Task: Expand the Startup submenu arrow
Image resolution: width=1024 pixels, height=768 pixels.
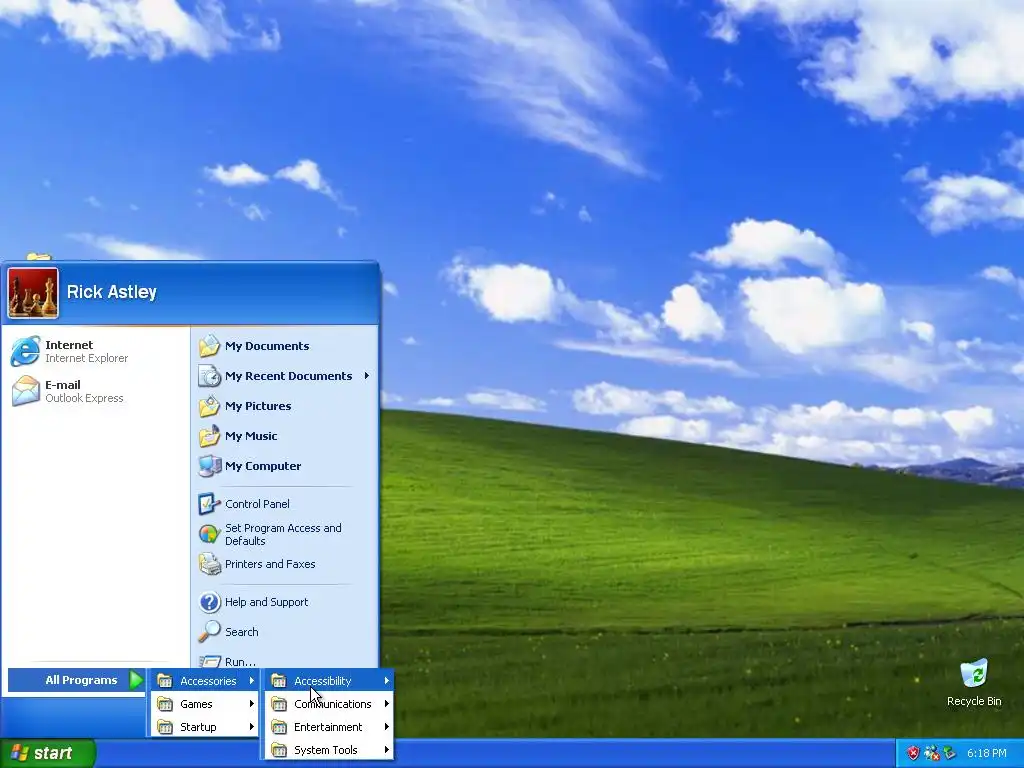Action: [x=251, y=727]
